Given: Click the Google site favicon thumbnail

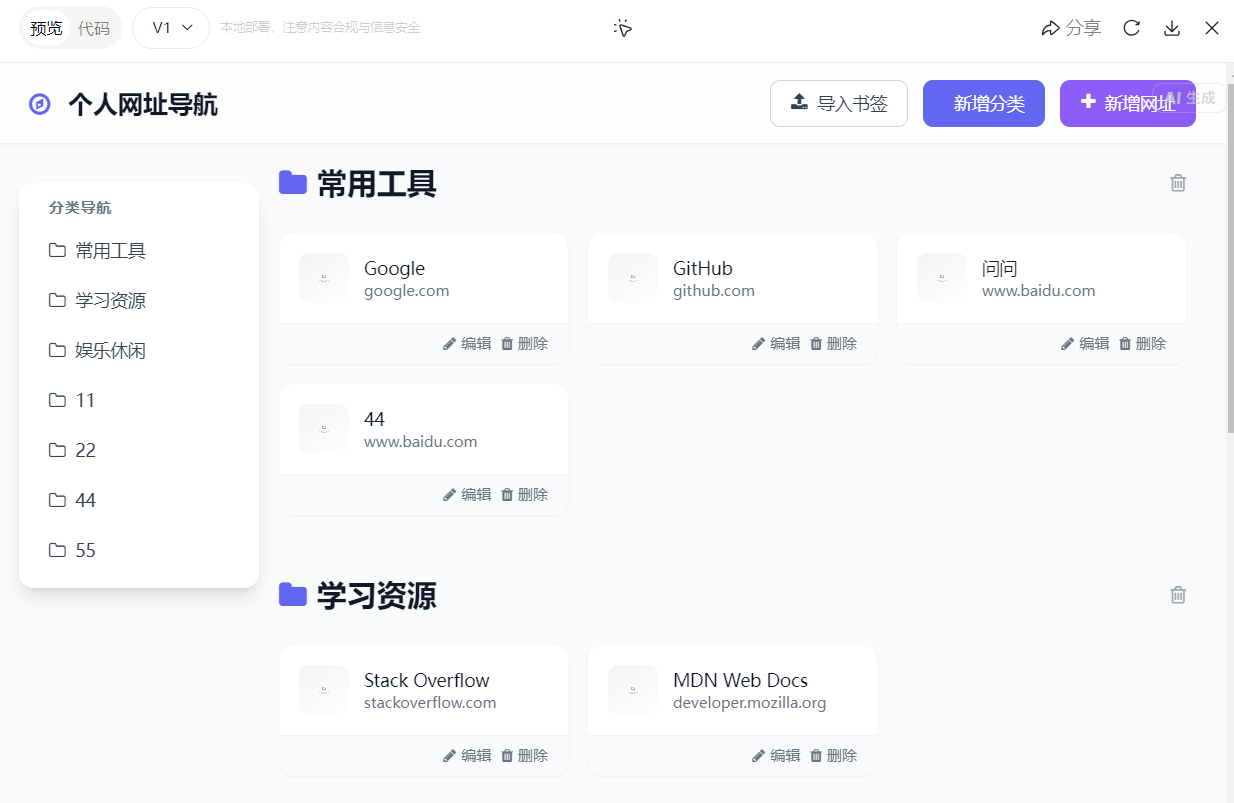Looking at the screenshot, I should click(324, 278).
